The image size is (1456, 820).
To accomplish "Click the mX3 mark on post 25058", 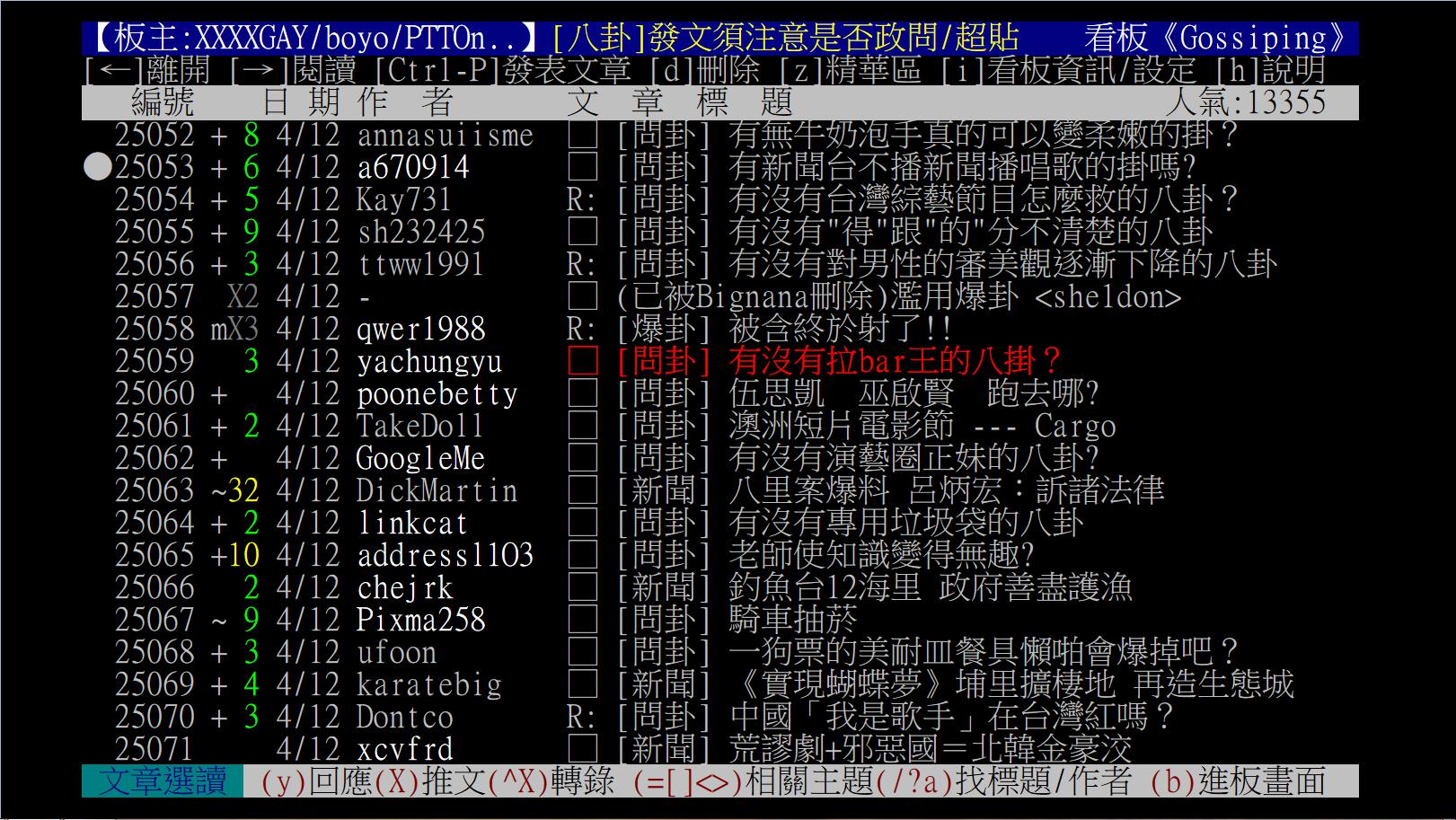I will click(x=234, y=329).
